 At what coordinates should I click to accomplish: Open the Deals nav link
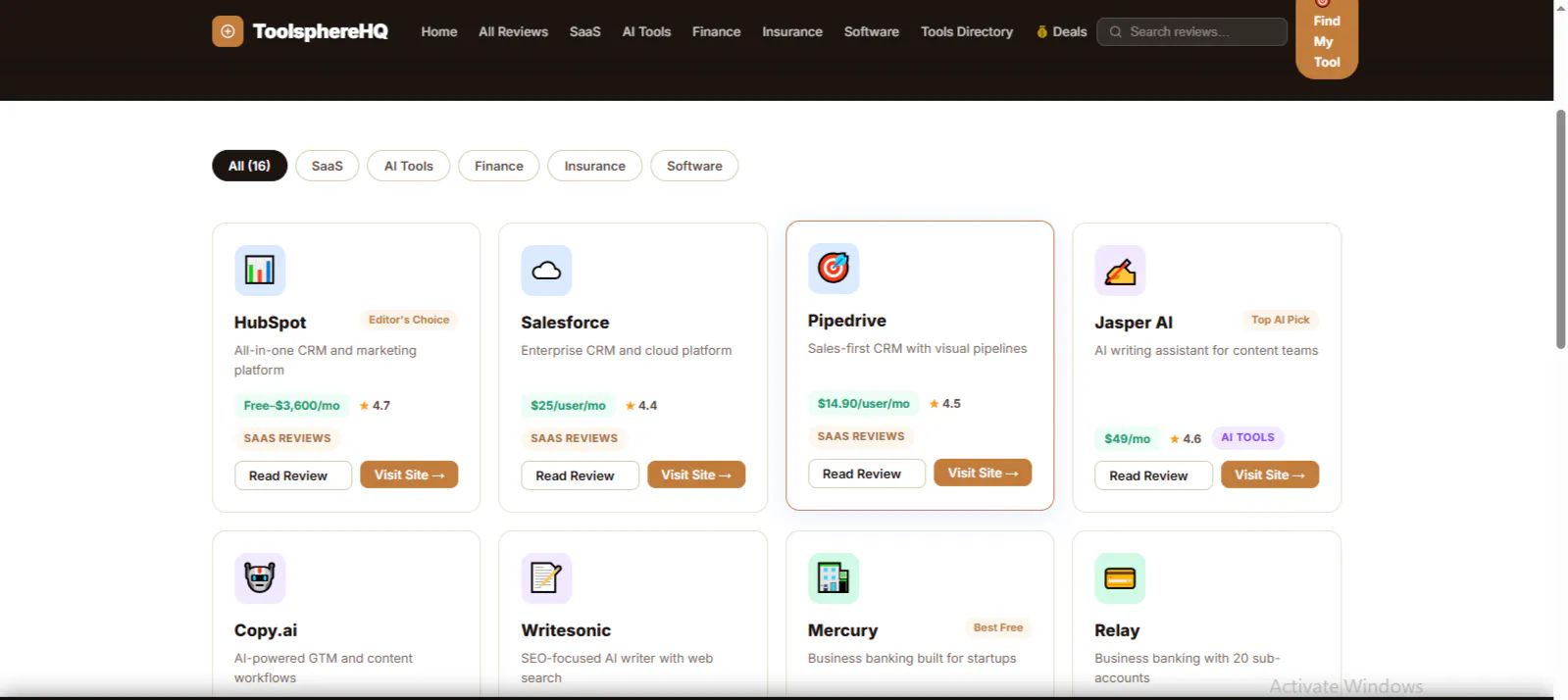coord(1061,31)
